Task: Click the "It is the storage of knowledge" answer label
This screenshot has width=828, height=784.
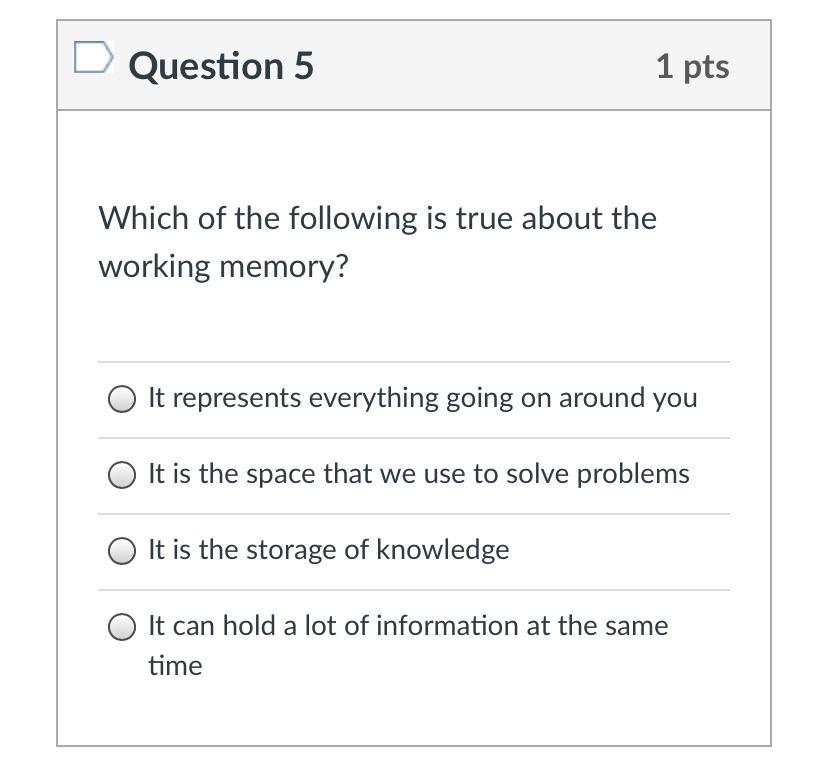Action: tap(328, 550)
